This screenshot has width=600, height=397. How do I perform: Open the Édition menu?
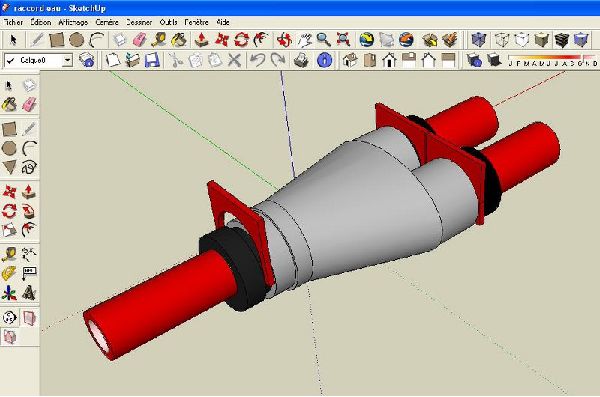[41, 22]
